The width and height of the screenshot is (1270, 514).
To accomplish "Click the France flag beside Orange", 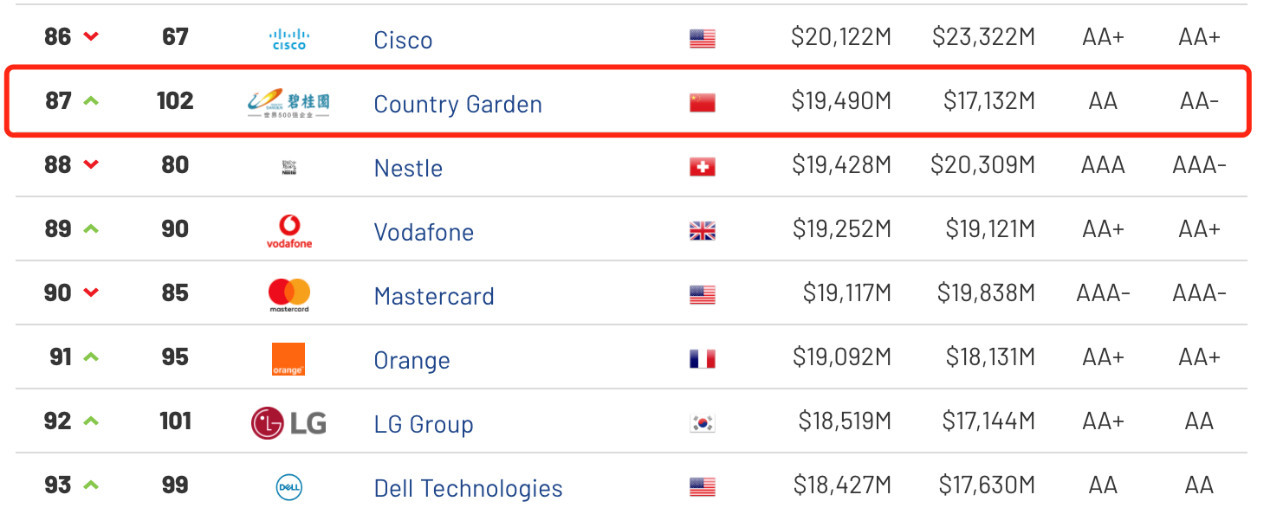I will 702,359.
